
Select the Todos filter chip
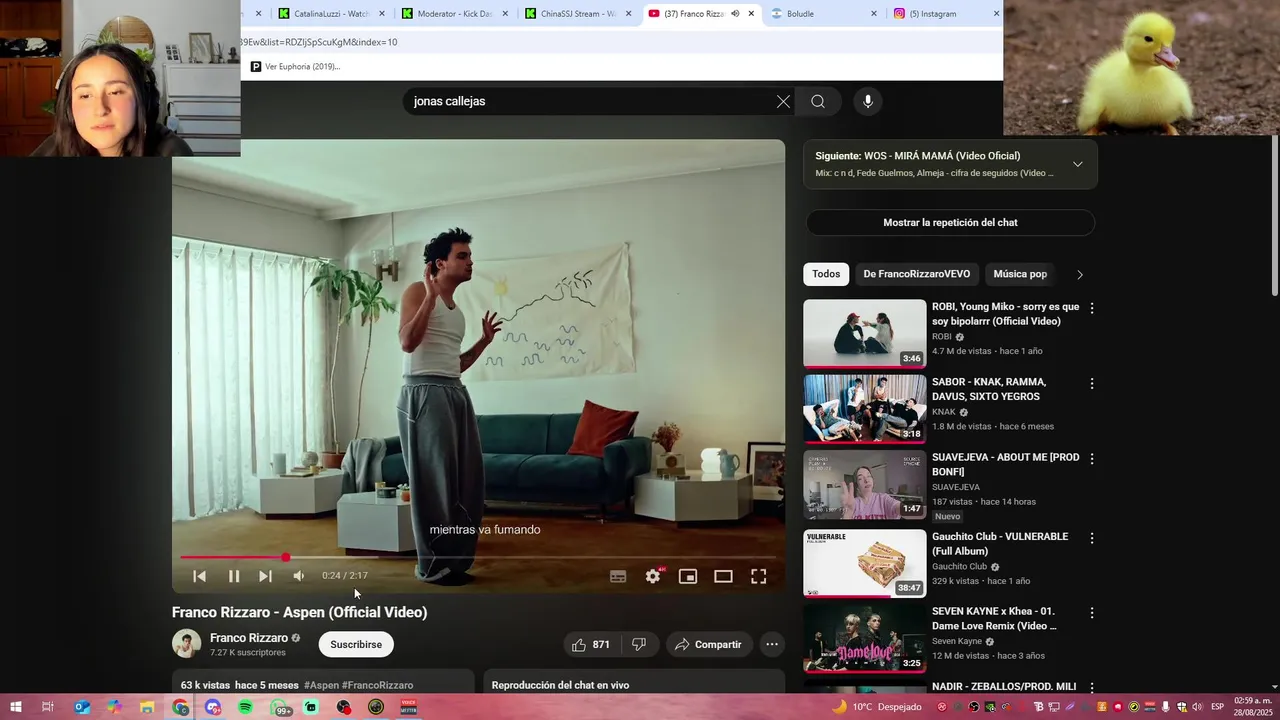coord(826,274)
